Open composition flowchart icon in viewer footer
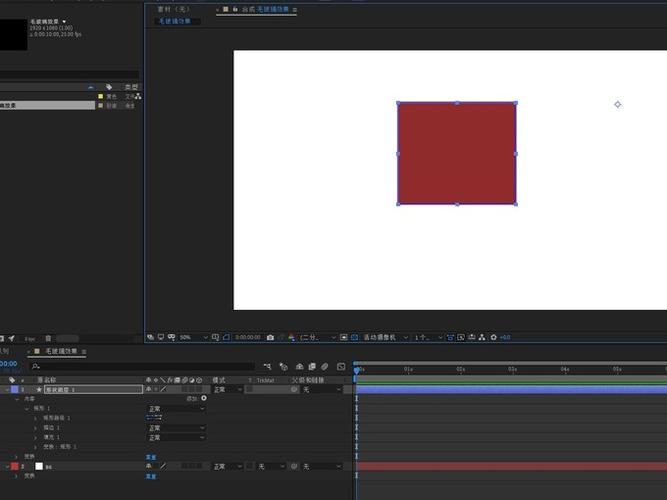Image resolution: width=667 pixels, height=500 pixels. point(482,337)
